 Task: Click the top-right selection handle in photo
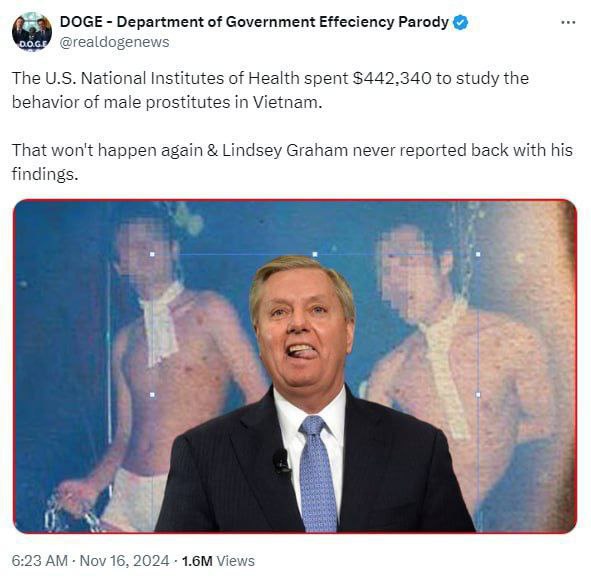pos(478,254)
